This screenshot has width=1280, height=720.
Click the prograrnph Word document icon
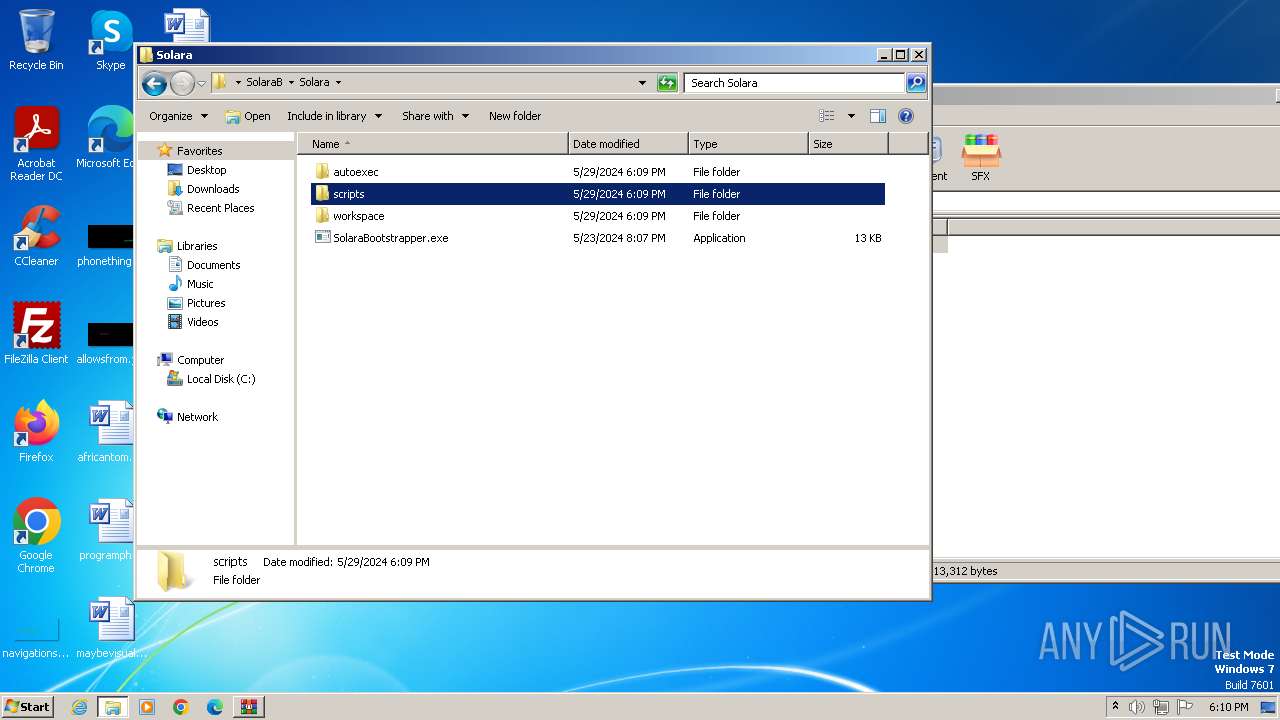coord(109,530)
